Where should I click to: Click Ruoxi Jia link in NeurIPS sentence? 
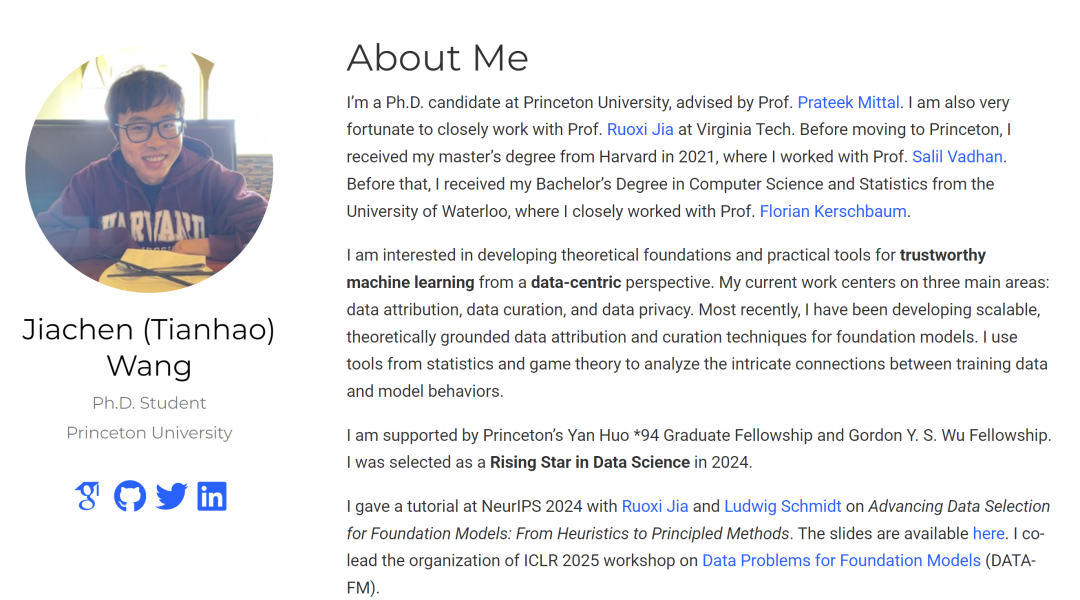(x=655, y=506)
